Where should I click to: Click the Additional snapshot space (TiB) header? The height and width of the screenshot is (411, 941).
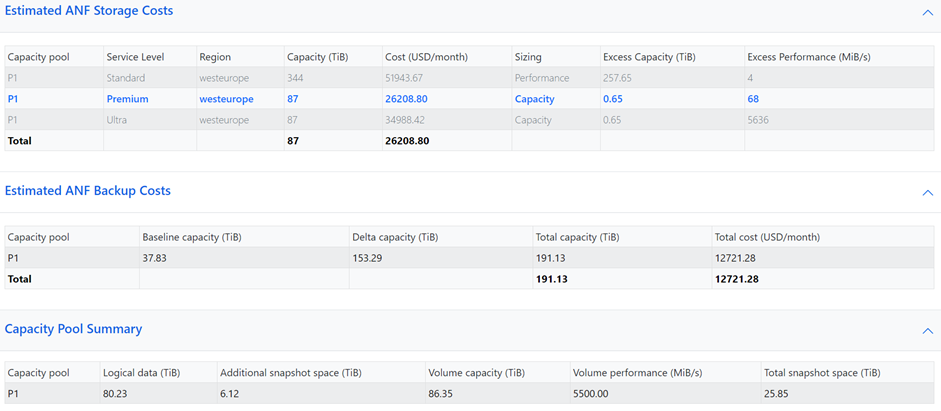[291, 373]
